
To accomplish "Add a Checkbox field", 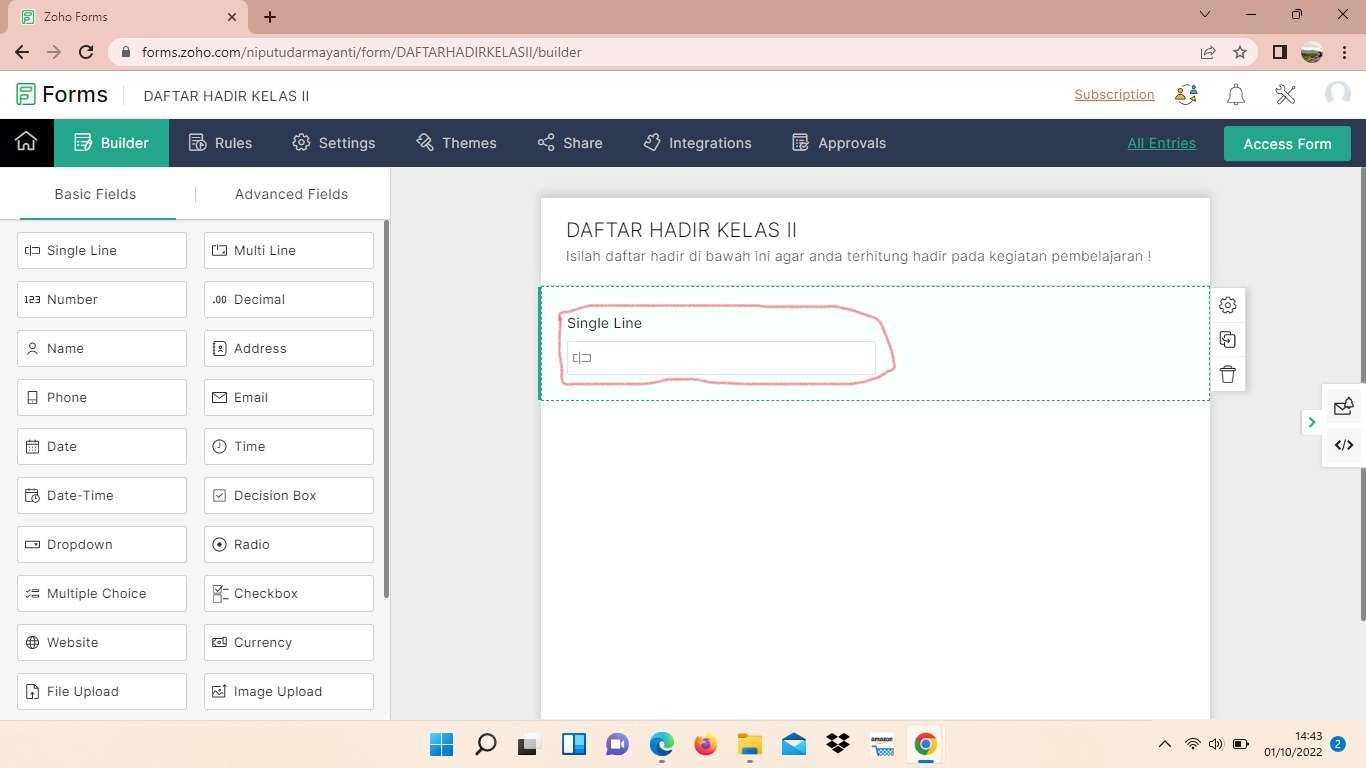I will 289,594.
